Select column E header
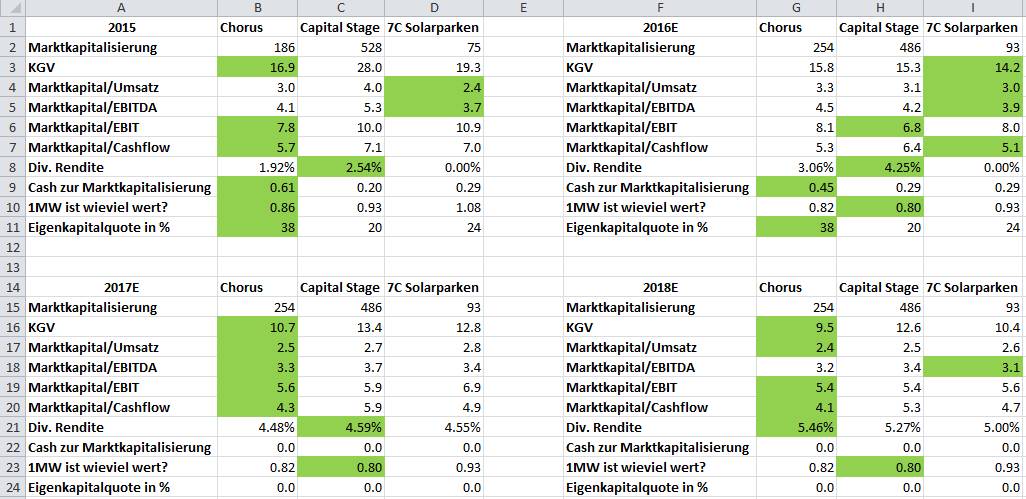 [x=523, y=9]
